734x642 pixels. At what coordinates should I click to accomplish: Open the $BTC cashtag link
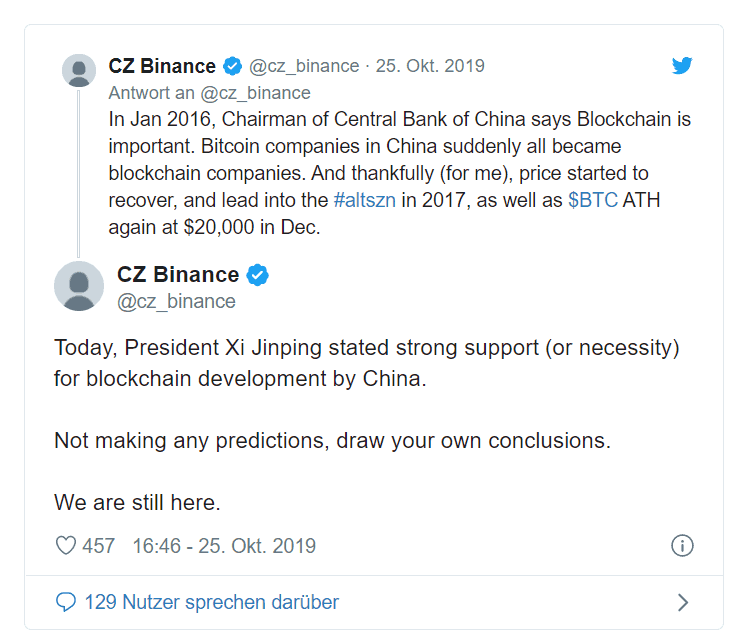point(593,200)
